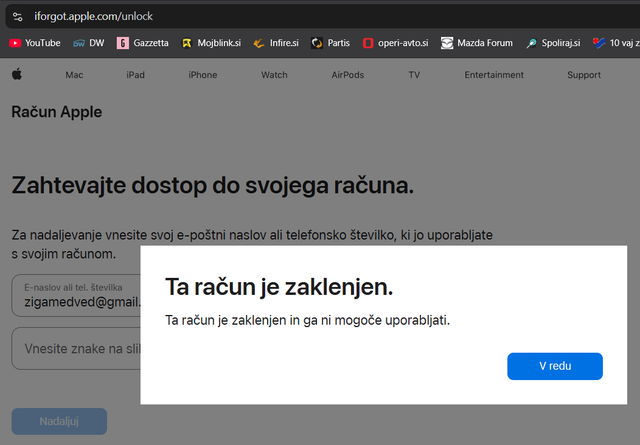Open the YouTube bookmark icon
The image size is (640, 445).
point(15,43)
